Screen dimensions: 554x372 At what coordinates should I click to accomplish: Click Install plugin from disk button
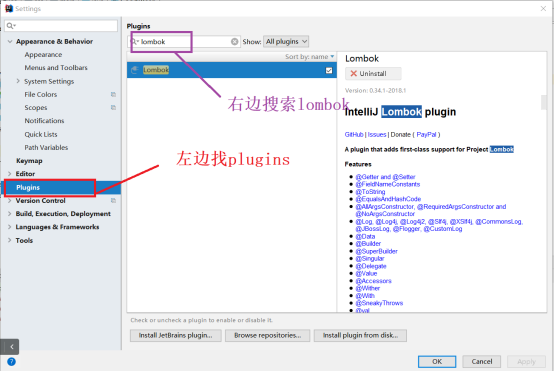point(360,335)
